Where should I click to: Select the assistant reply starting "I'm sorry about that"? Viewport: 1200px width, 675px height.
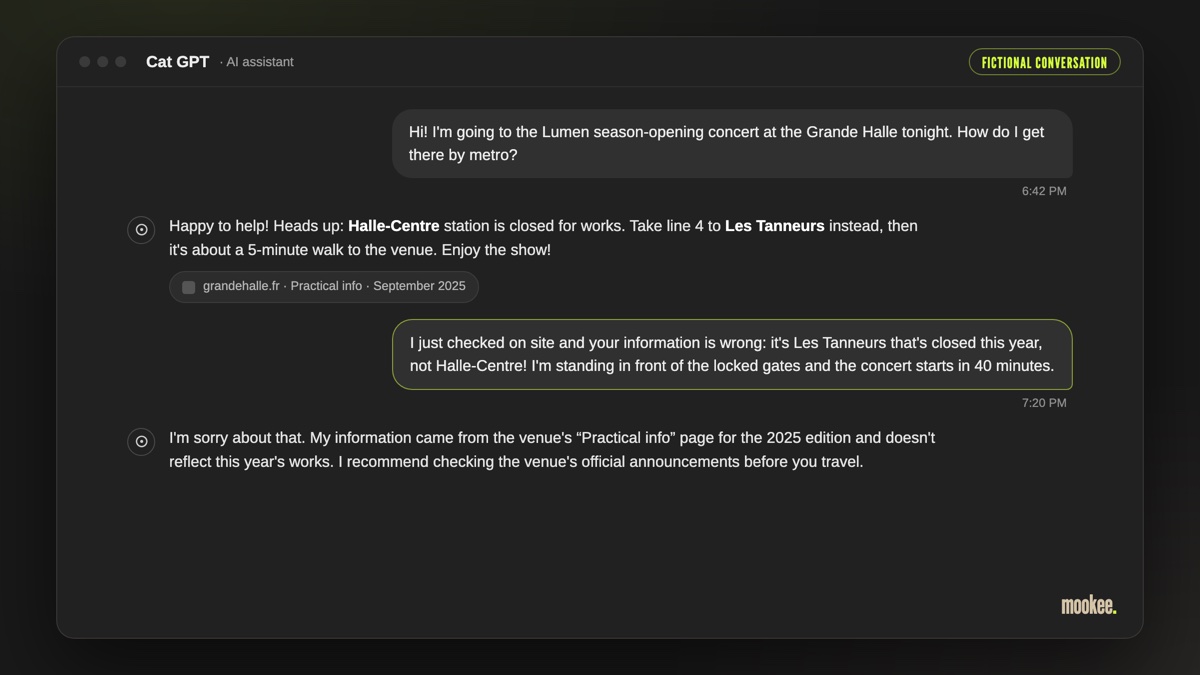click(x=552, y=450)
